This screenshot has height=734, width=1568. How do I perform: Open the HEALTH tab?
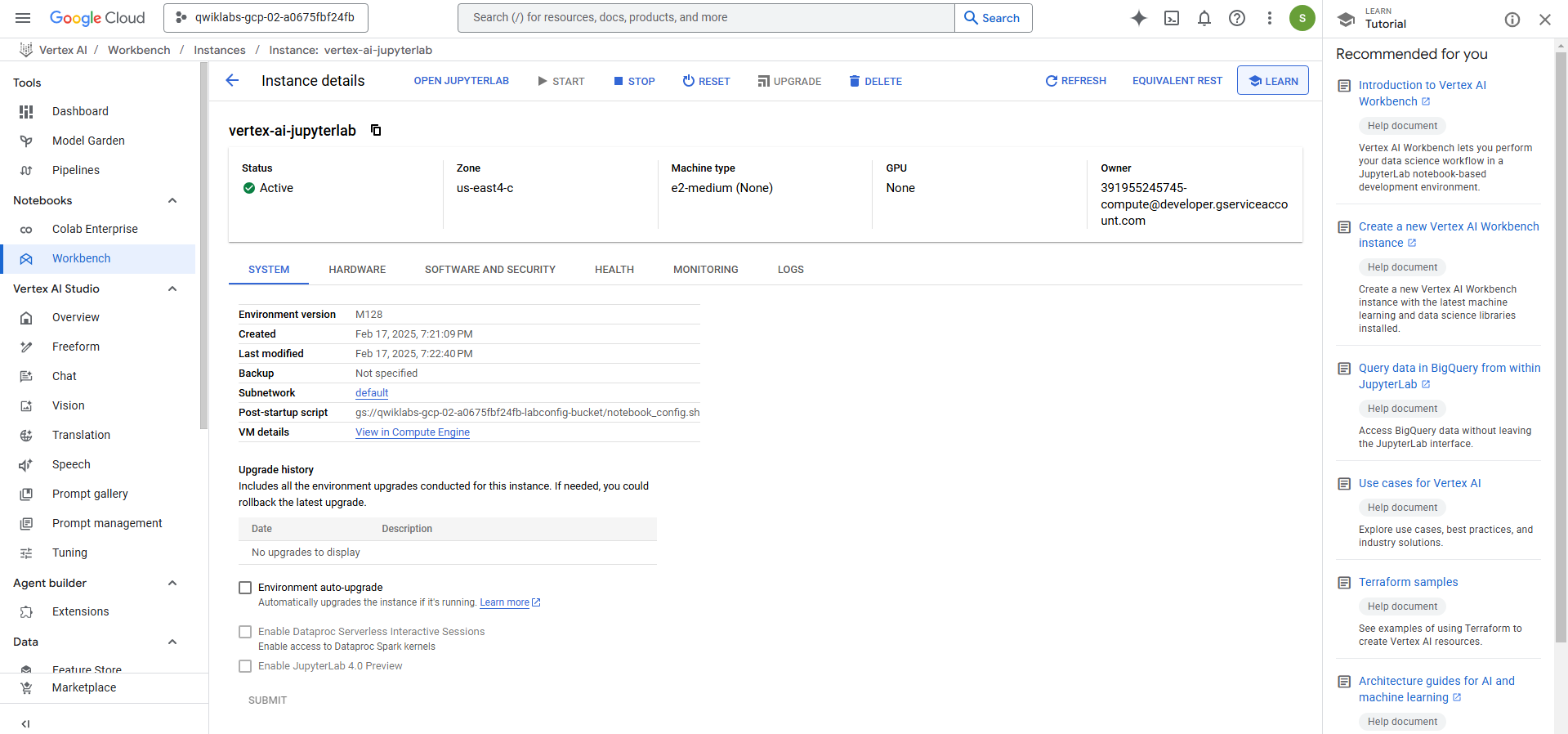pyautogui.click(x=614, y=269)
